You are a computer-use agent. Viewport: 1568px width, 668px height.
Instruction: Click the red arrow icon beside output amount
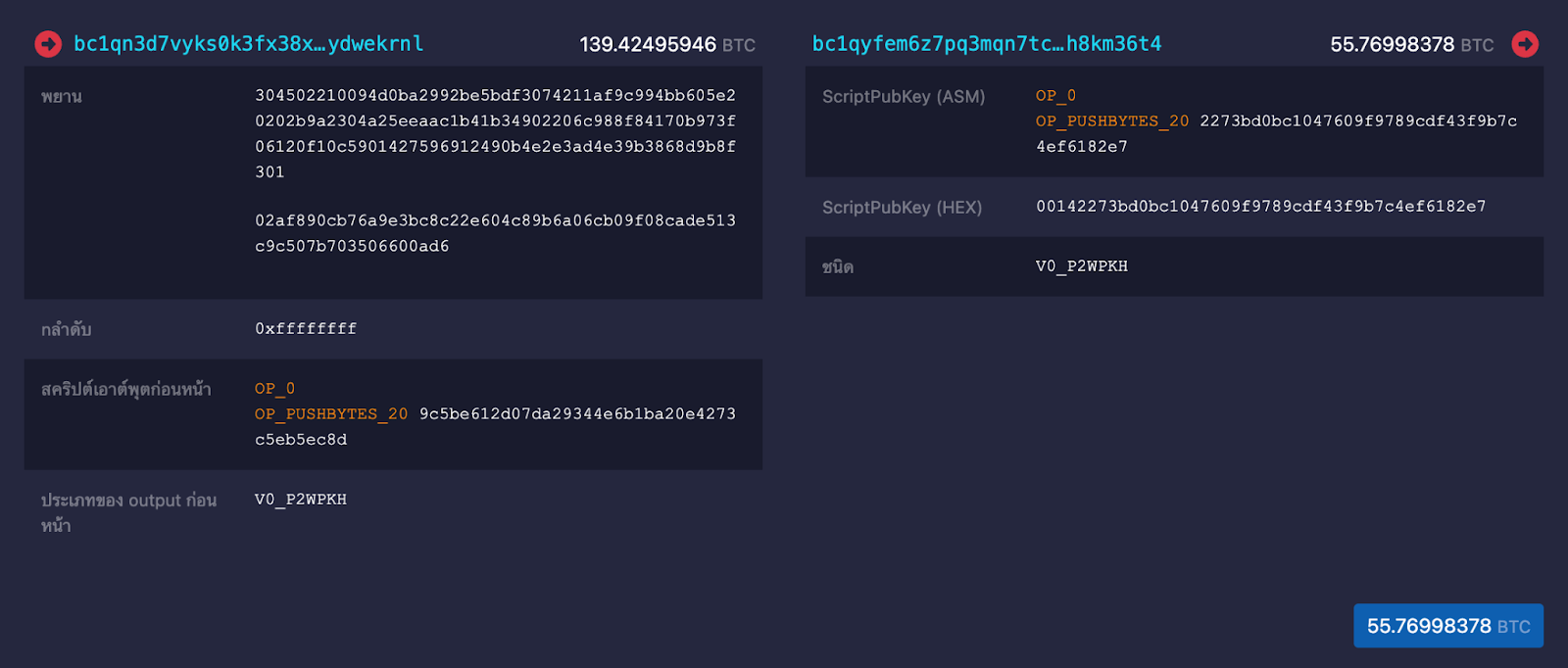[1525, 44]
